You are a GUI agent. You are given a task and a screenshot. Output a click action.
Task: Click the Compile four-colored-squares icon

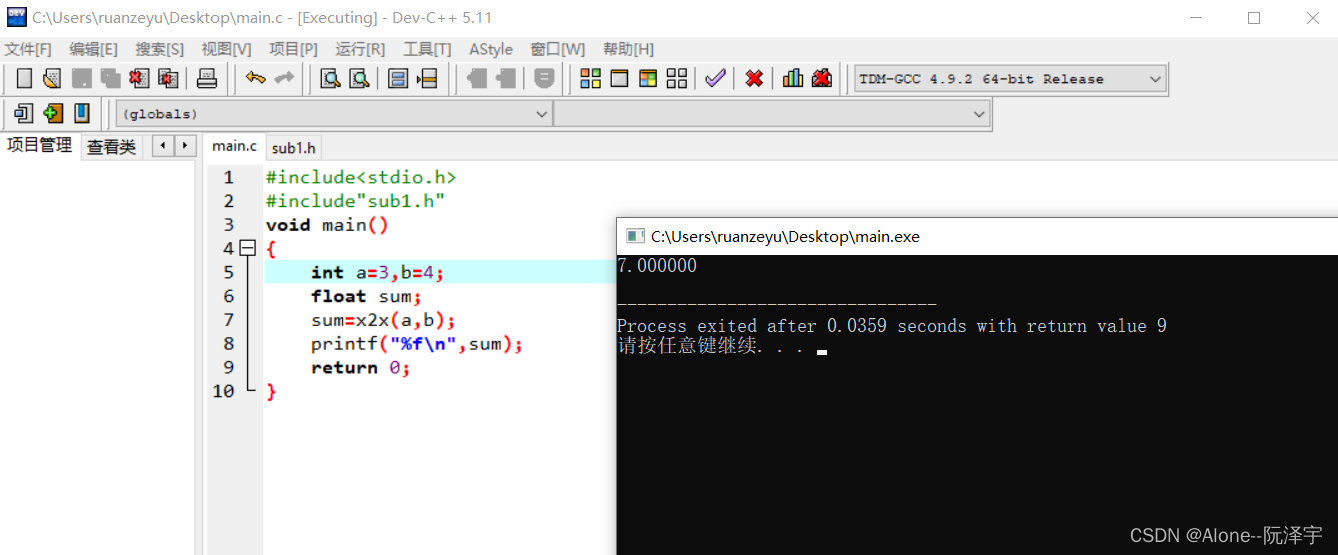[x=591, y=78]
